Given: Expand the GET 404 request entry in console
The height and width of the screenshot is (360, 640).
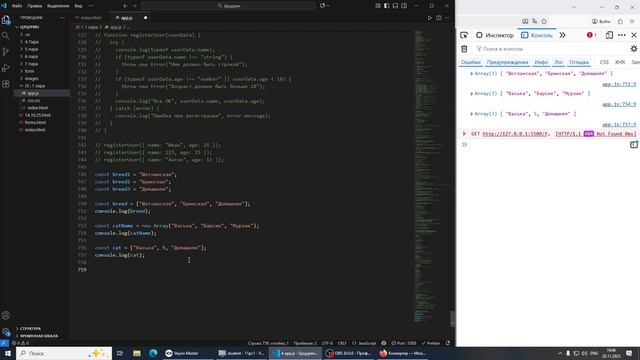Looking at the screenshot, I should (464, 134).
